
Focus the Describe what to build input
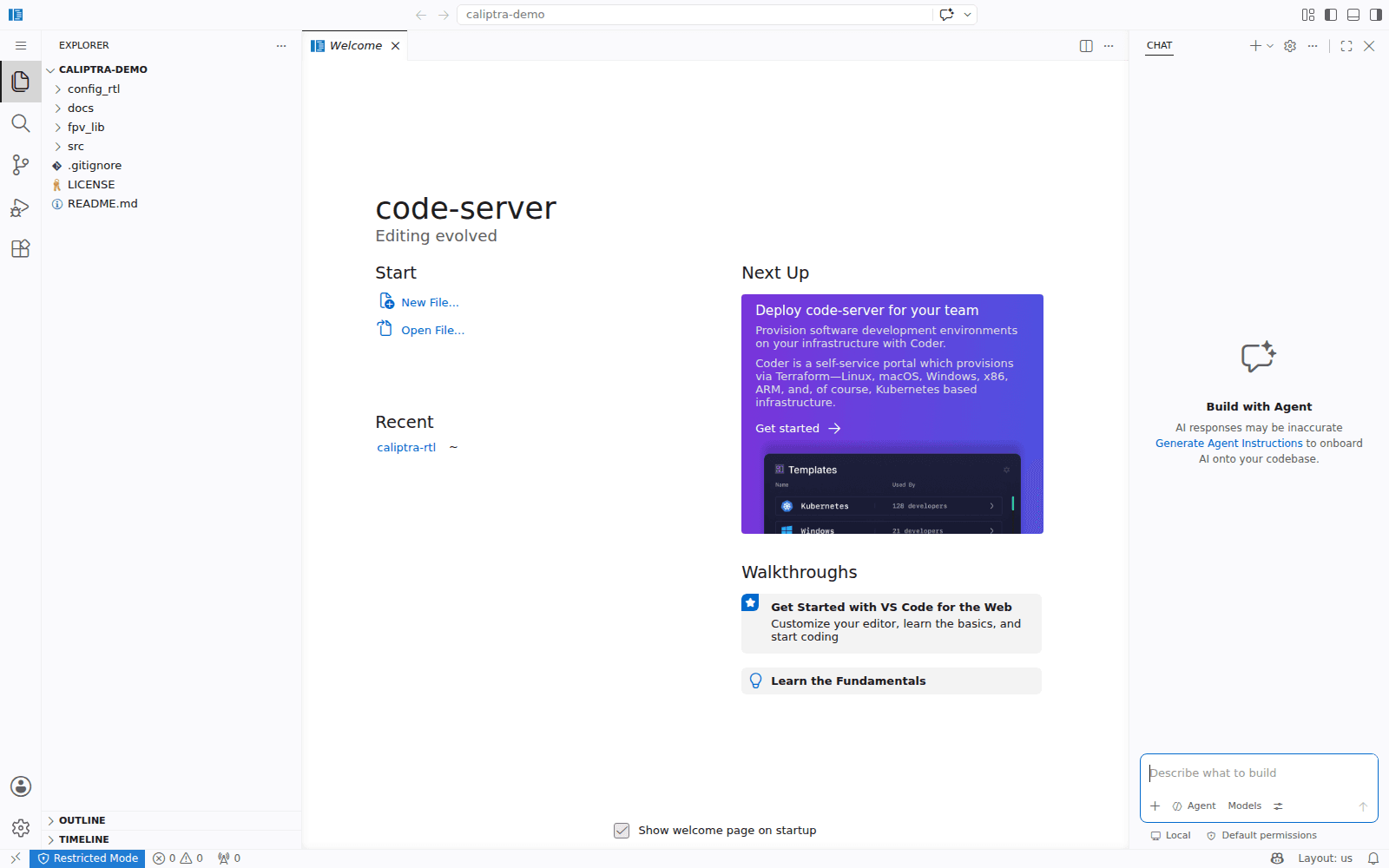tap(1259, 773)
